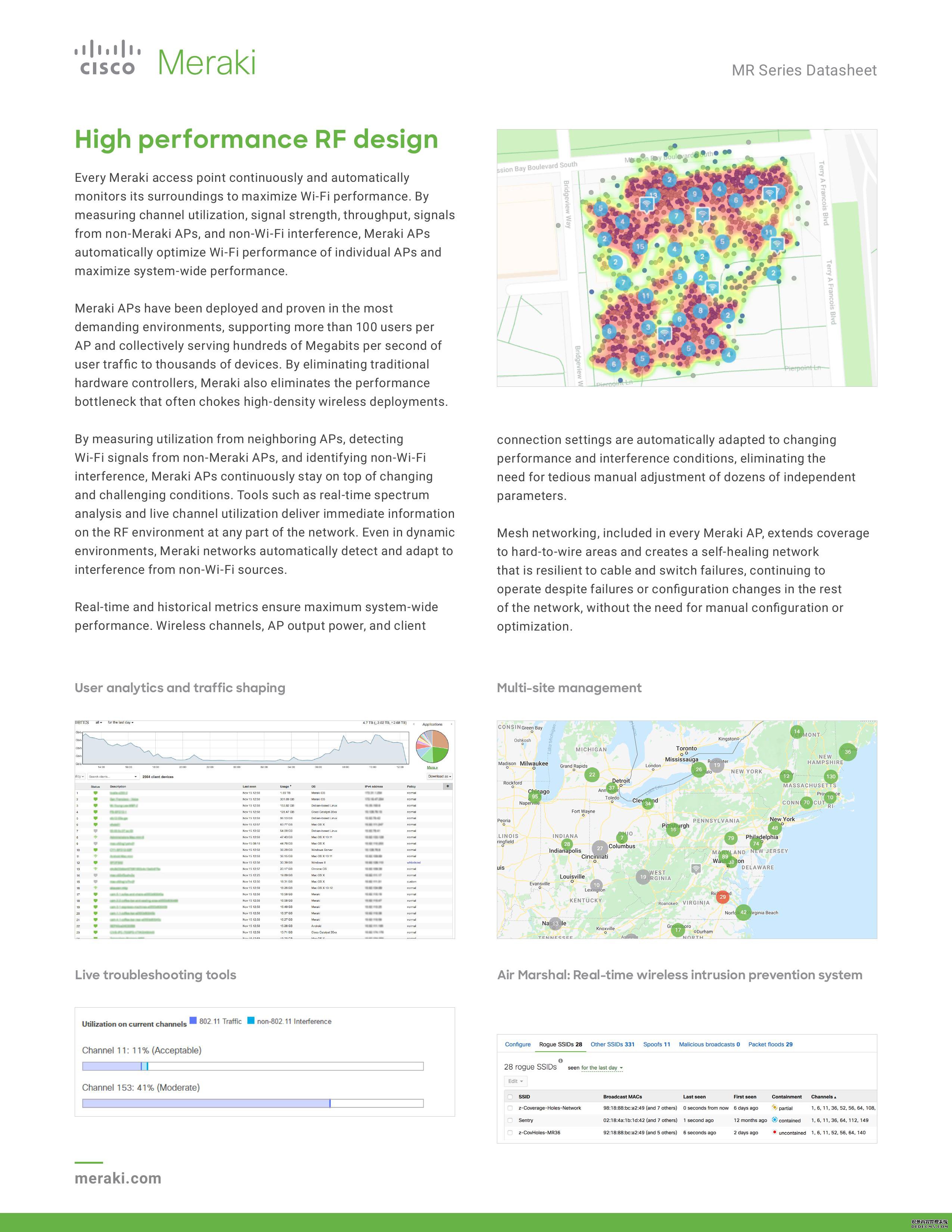Viewport: 952px width, 1232px height.
Task: Click the heatmap cluster bubble labeled 9
Action: [x=694, y=194]
